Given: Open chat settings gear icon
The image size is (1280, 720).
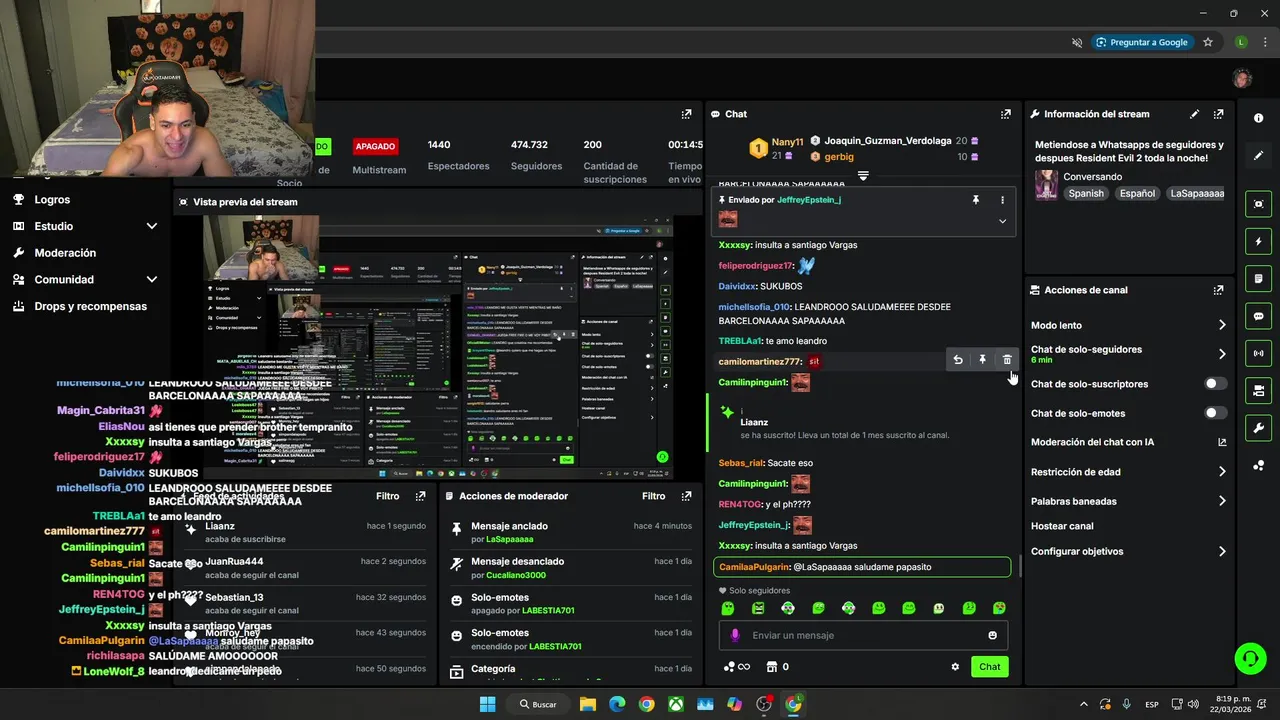Looking at the screenshot, I should [955, 667].
